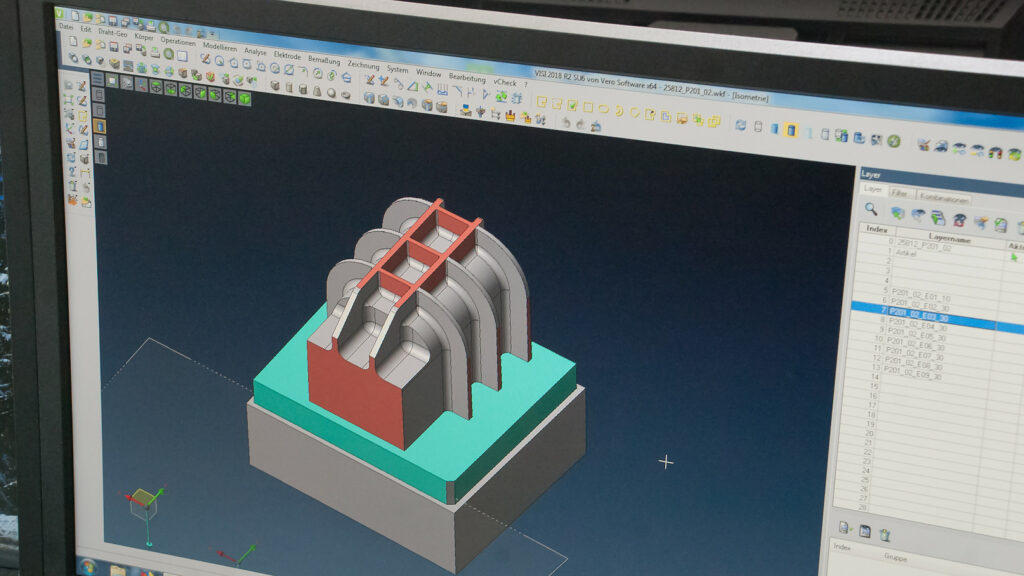This screenshot has height=576, width=1024.
Task: Click the blue refresh arrows icon
Action: (741, 125)
